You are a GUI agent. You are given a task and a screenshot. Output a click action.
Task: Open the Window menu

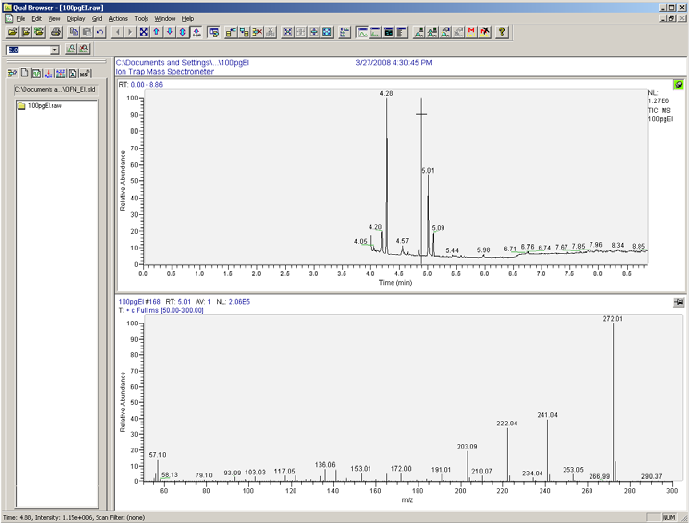point(164,18)
